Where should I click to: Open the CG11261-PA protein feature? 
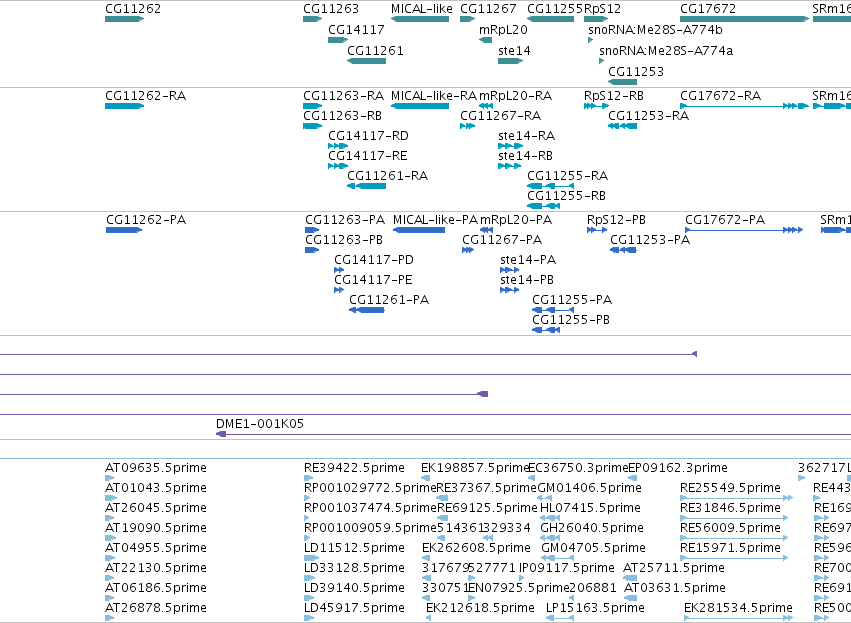click(367, 310)
